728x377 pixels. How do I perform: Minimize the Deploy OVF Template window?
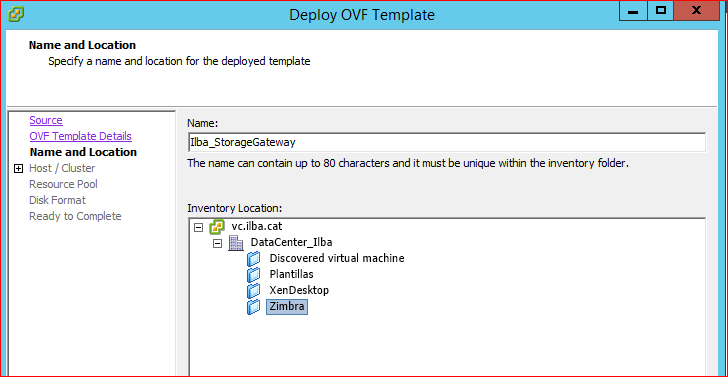tap(633, 11)
